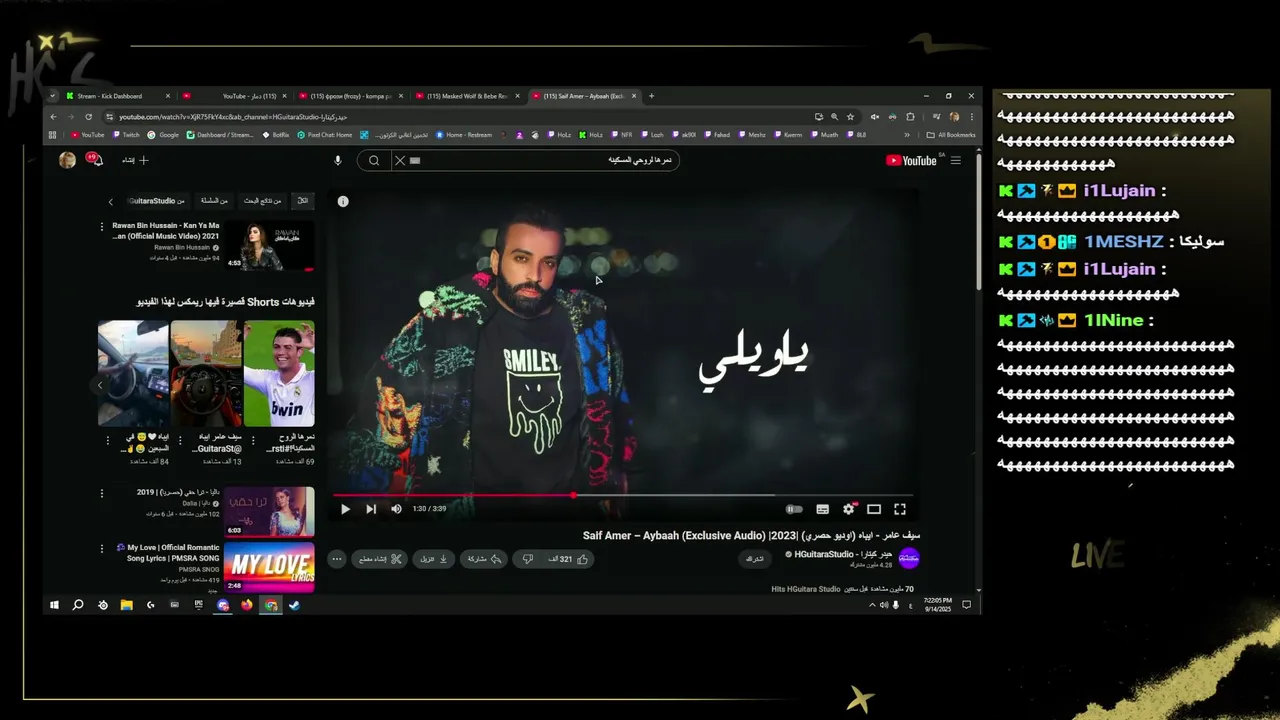Go back in browser history
This screenshot has width=1280, height=720.
pos(54,116)
